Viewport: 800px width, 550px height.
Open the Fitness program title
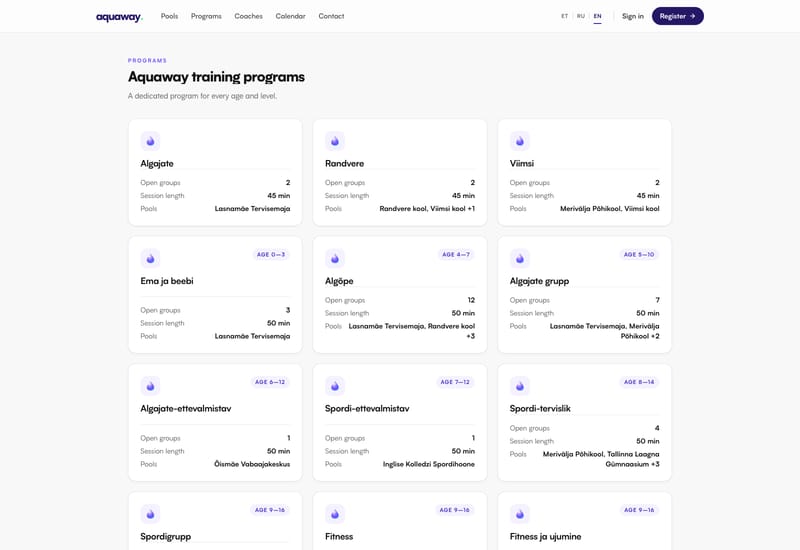pyautogui.click(x=339, y=537)
